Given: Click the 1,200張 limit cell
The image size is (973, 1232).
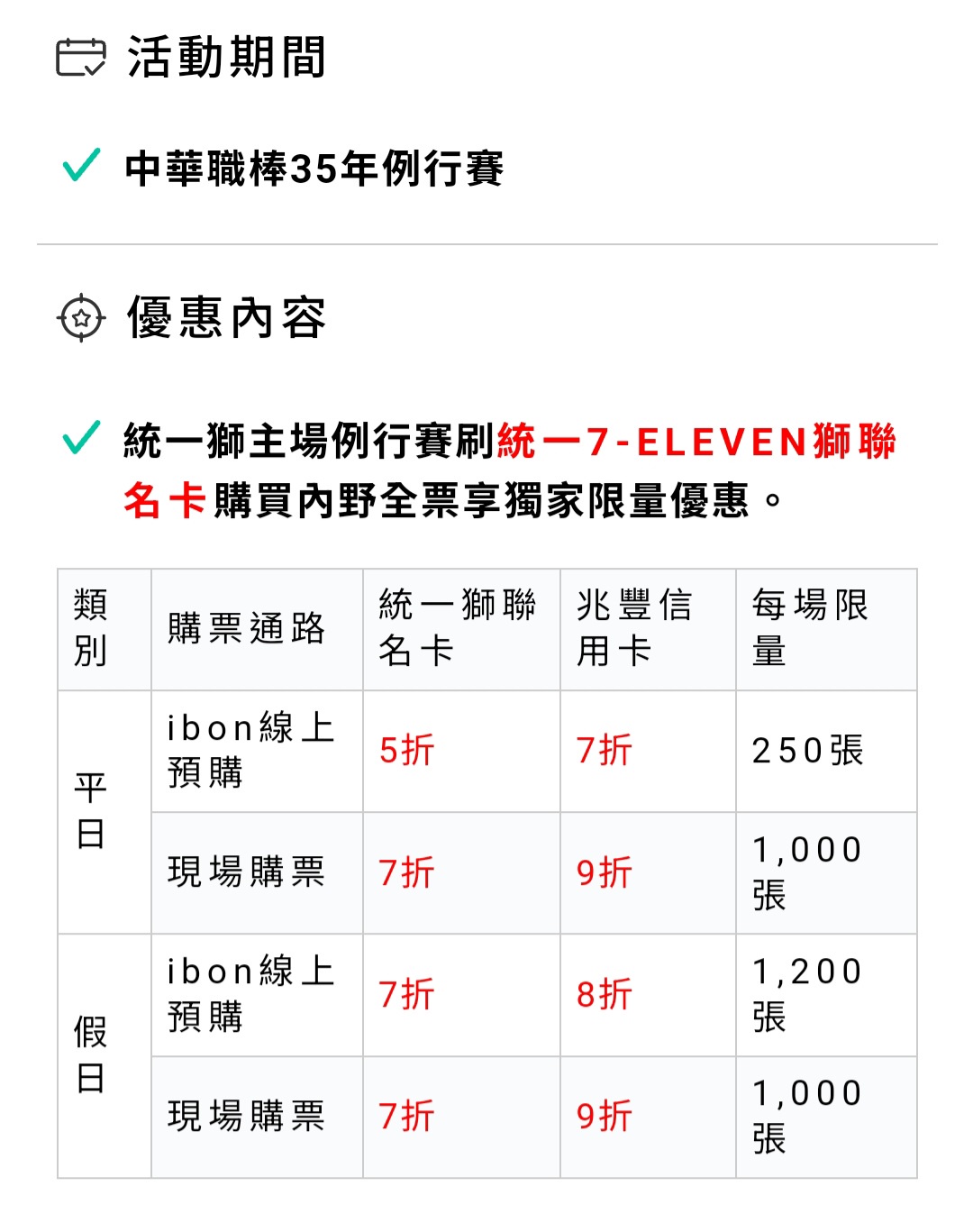Looking at the screenshot, I should 826,995.
